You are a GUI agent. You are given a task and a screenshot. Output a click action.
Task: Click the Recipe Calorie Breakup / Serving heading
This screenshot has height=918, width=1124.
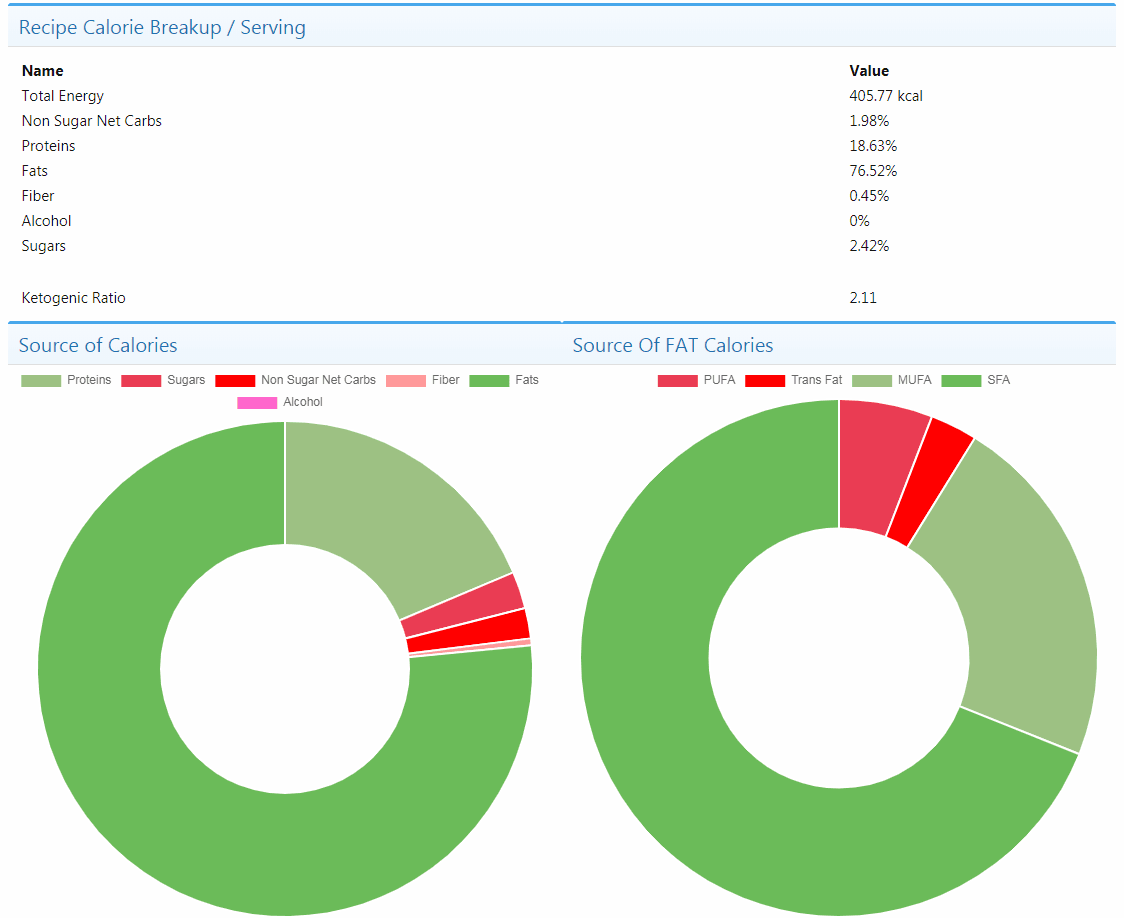pos(162,27)
